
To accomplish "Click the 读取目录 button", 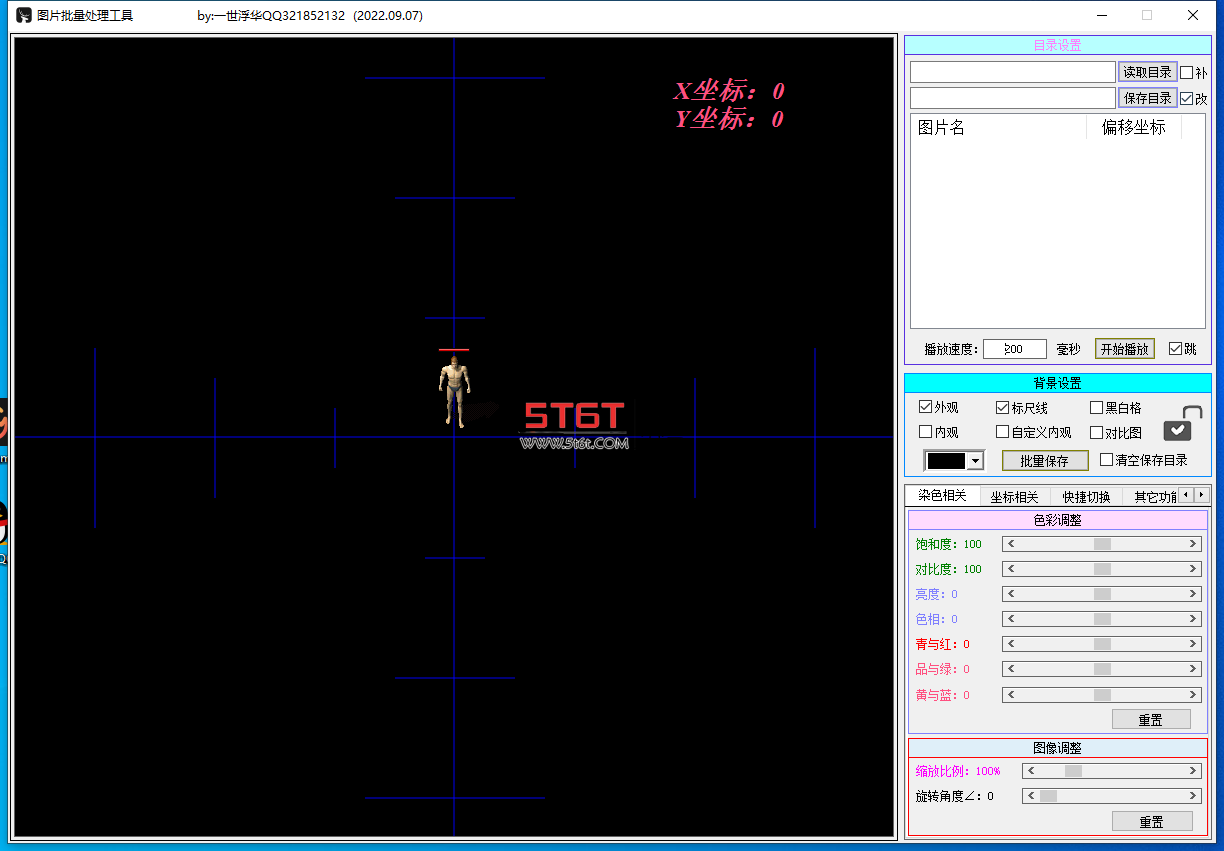I will [1147, 72].
